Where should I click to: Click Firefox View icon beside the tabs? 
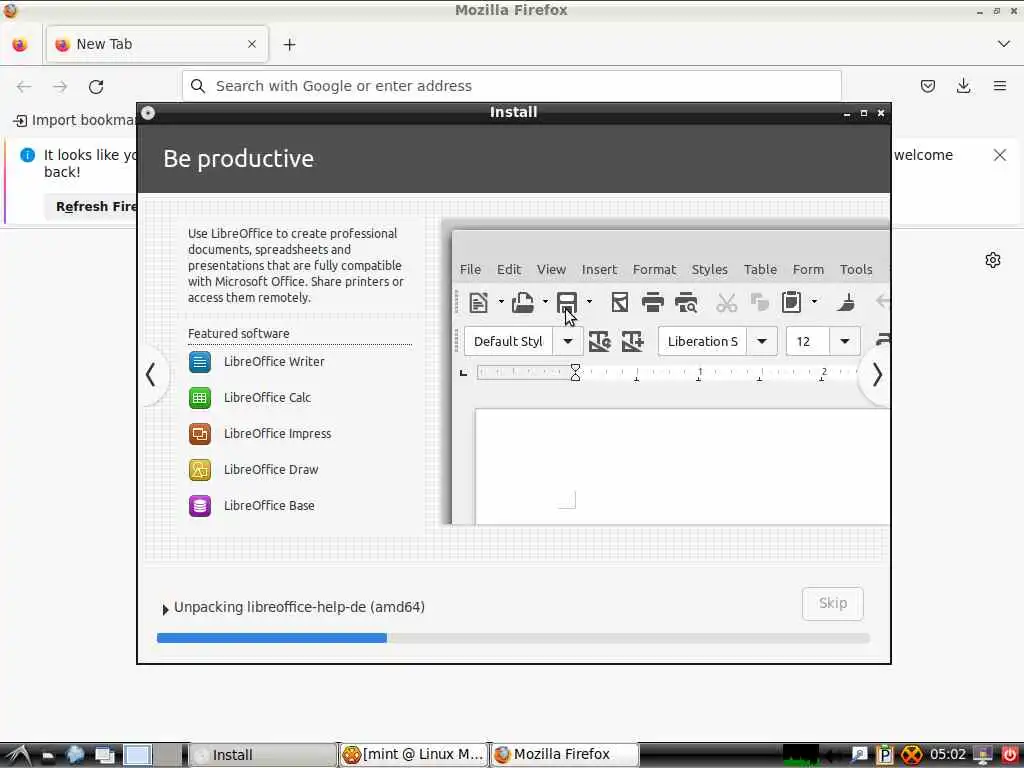pyautogui.click(x=20, y=44)
